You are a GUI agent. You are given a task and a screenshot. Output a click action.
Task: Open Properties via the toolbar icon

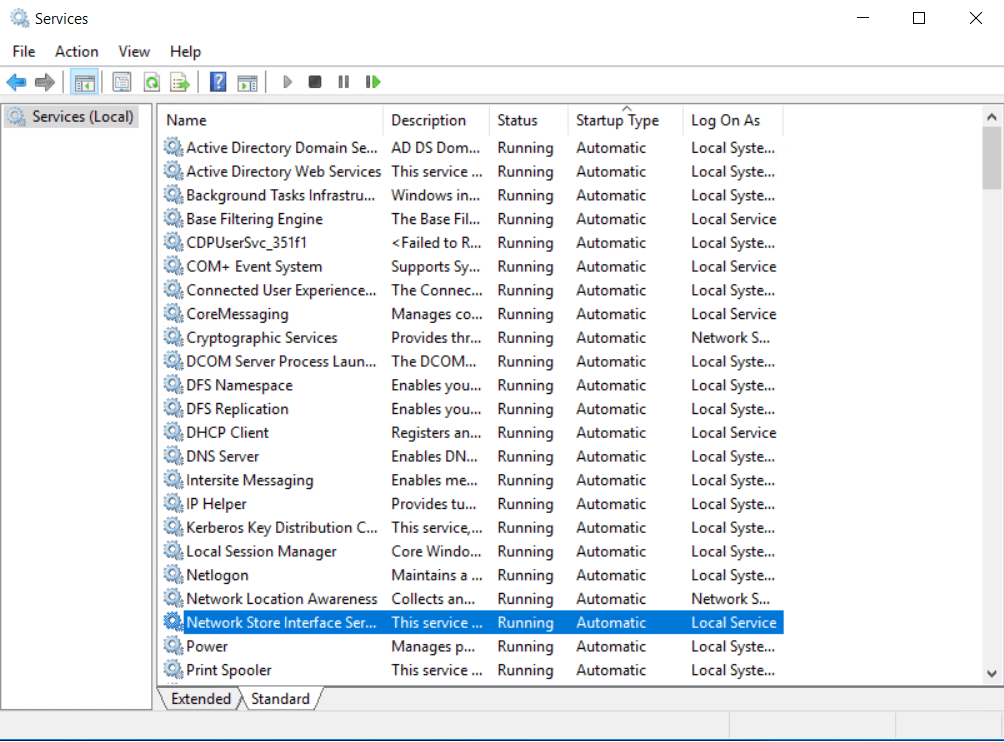(x=122, y=82)
